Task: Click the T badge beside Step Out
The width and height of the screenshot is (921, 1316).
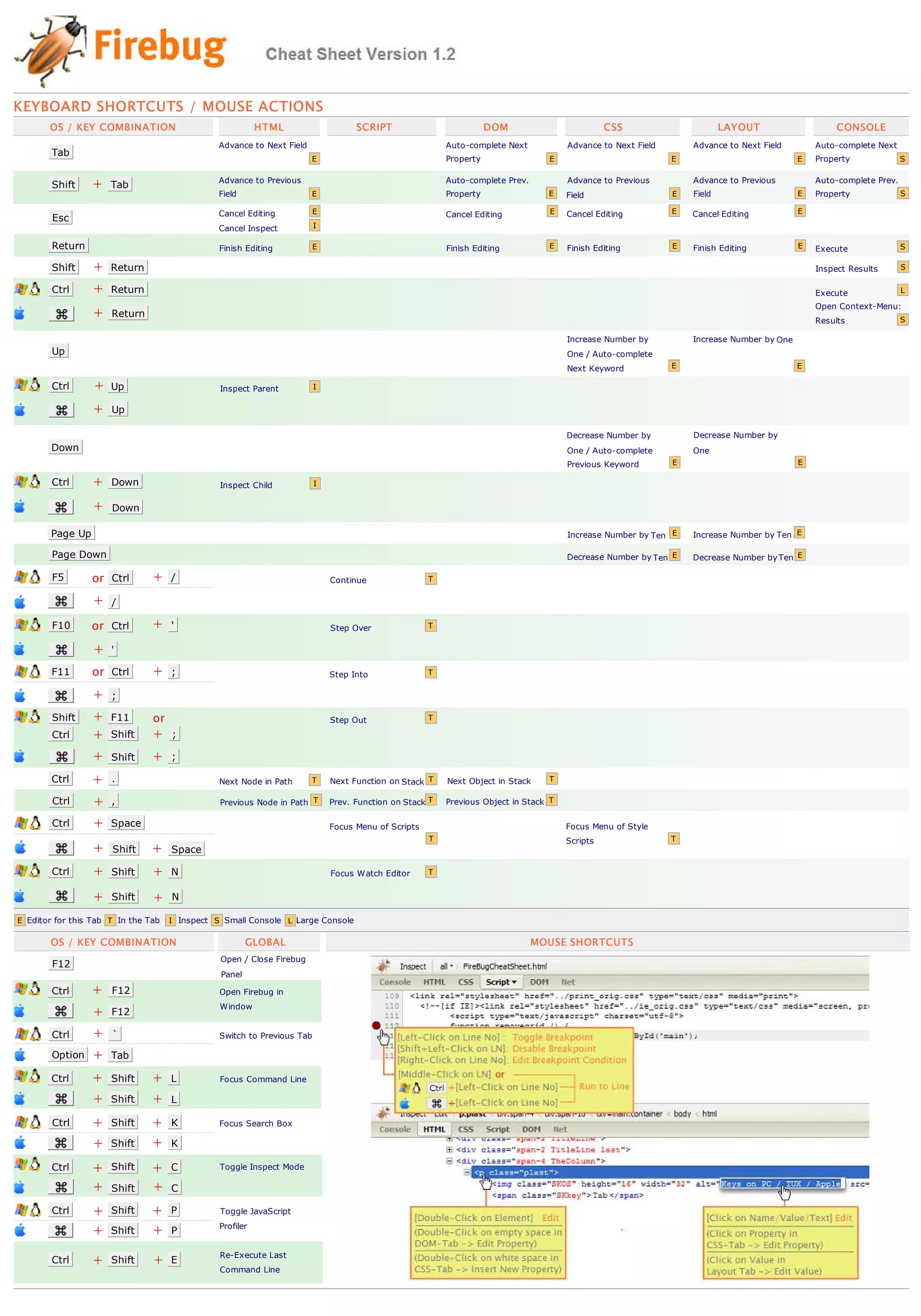Action: point(431,718)
